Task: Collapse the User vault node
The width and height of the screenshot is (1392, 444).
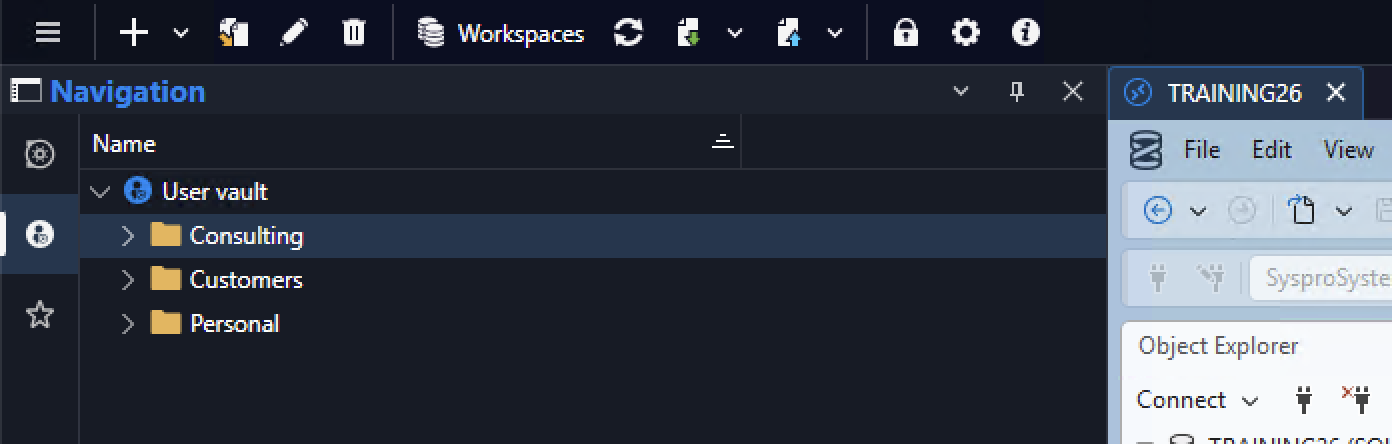Action: tap(100, 191)
